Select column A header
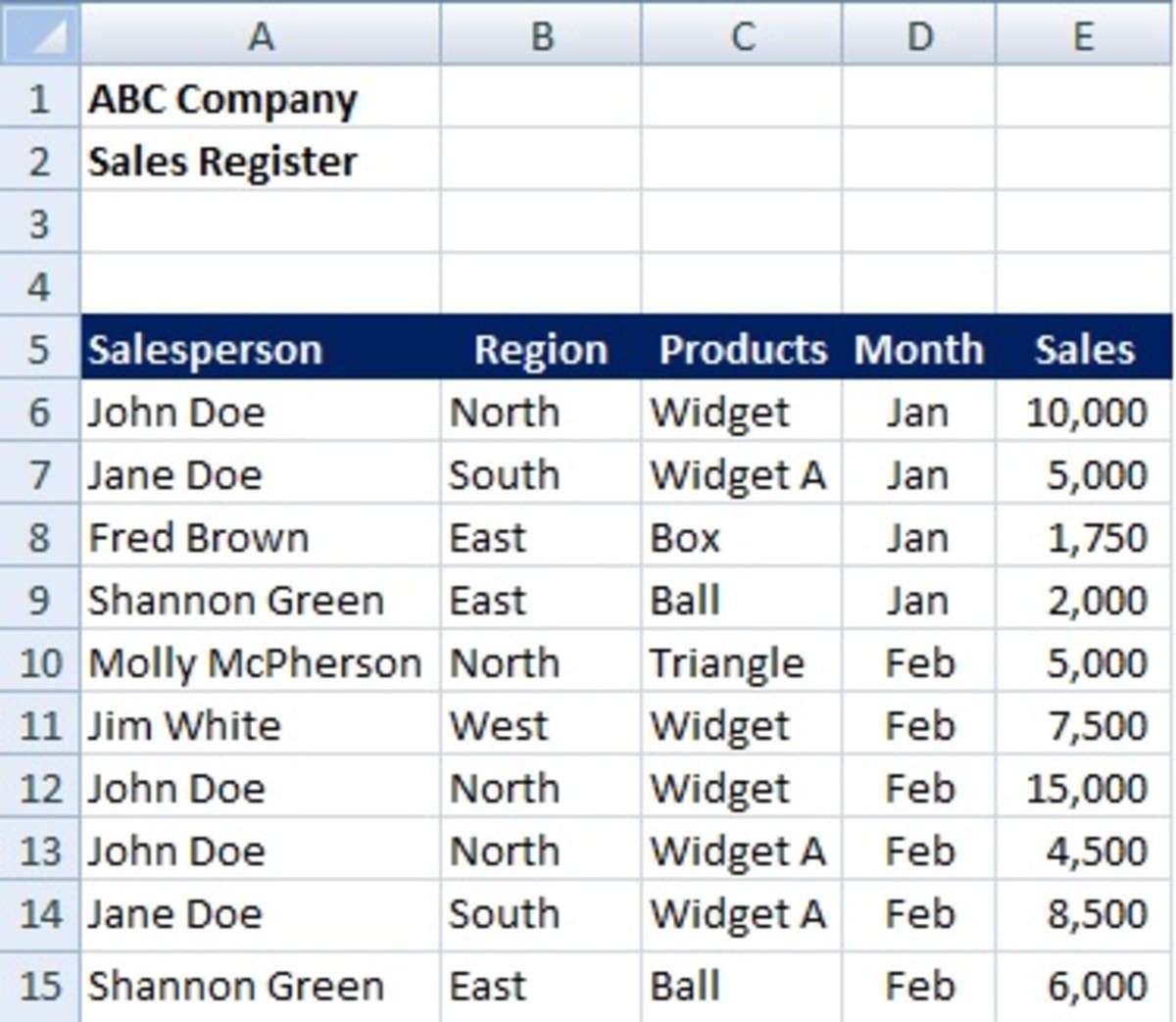This screenshot has height=1022, width=1176. (261, 35)
